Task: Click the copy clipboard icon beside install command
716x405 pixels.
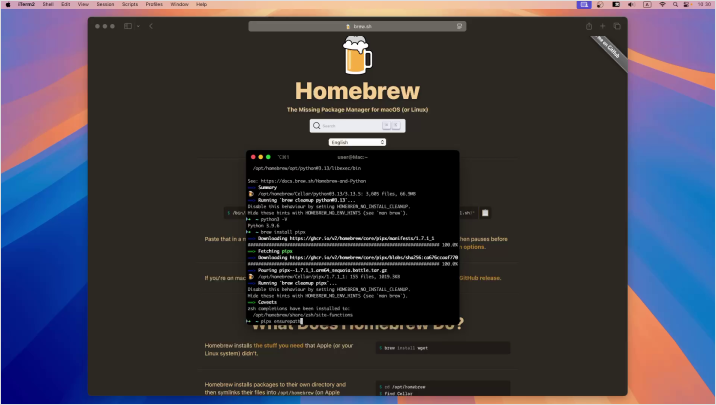Action: pos(485,213)
